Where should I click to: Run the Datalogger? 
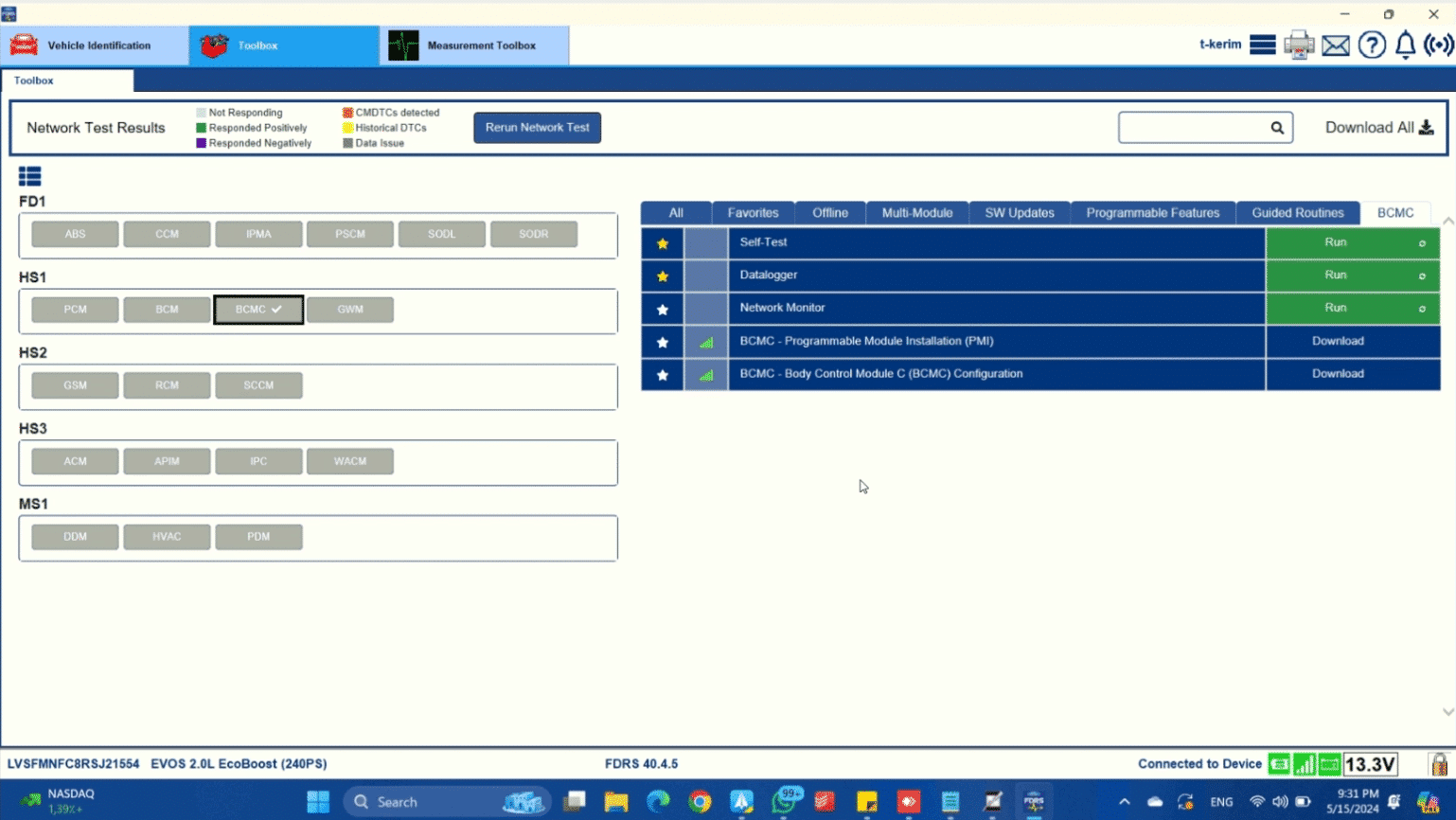point(1353,276)
